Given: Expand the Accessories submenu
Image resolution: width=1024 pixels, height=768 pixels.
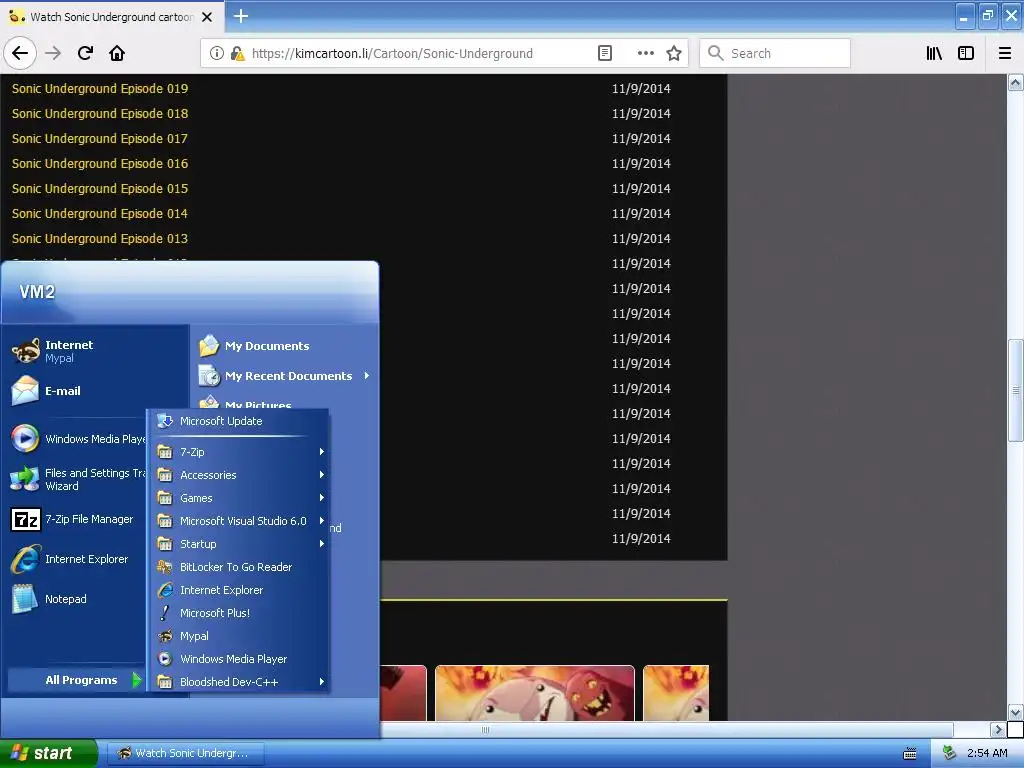Looking at the screenshot, I should coord(238,475).
